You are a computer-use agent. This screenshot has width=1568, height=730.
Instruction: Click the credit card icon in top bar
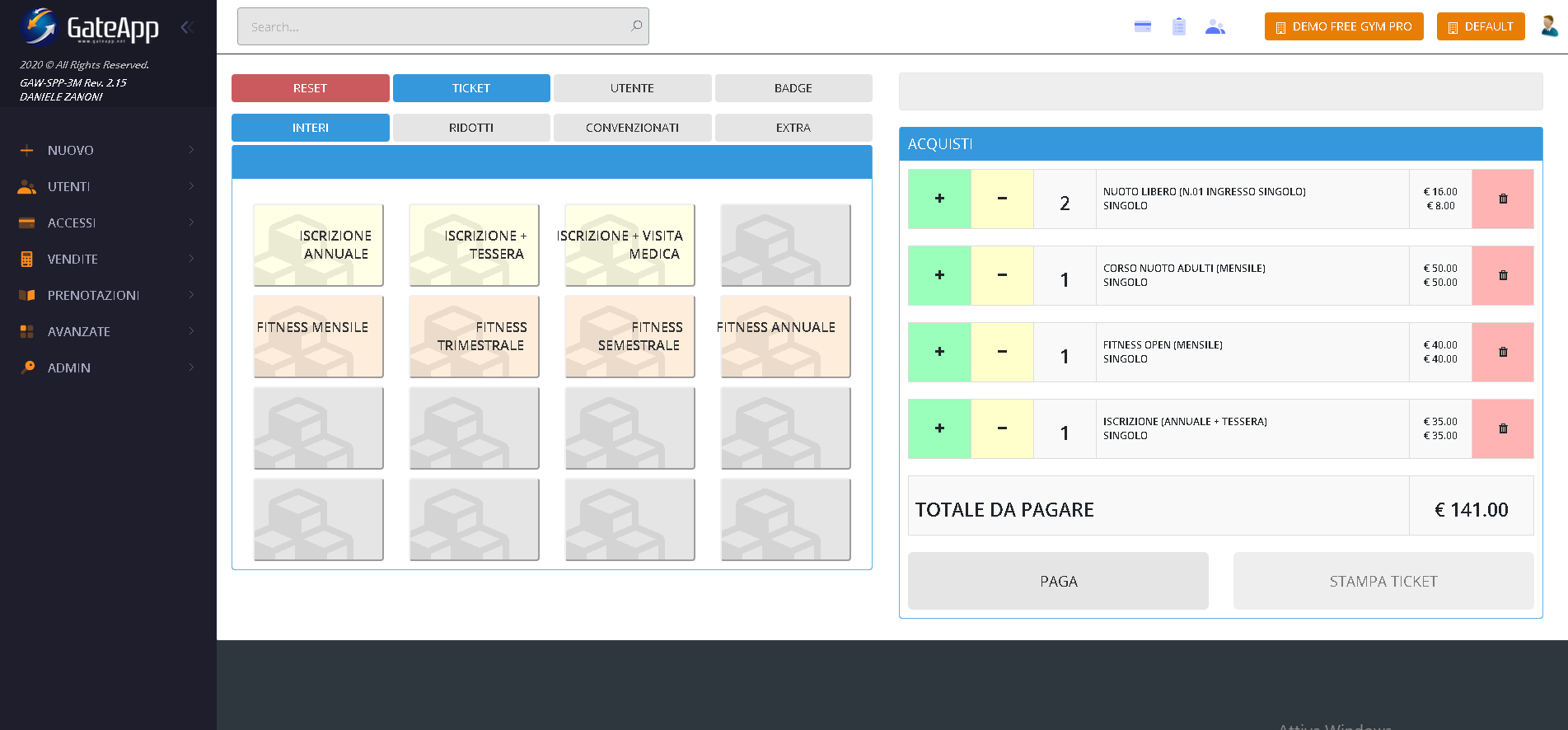(x=1142, y=26)
